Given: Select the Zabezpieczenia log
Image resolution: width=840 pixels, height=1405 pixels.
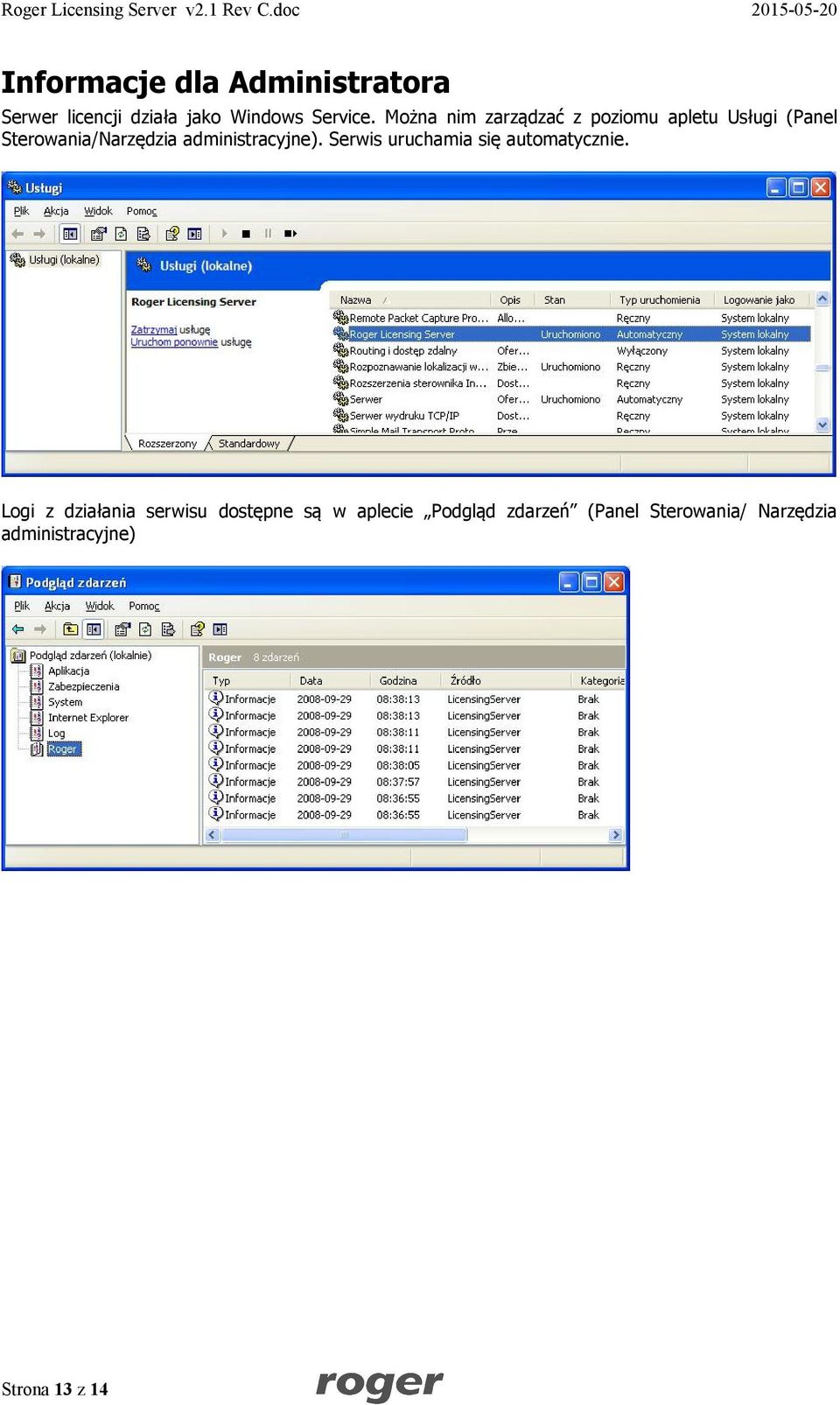Looking at the screenshot, I should tap(83, 686).
